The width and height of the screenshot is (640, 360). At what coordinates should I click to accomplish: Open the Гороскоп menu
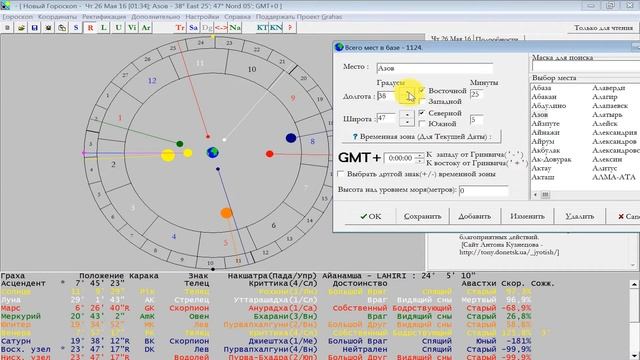(x=18, y=17)
